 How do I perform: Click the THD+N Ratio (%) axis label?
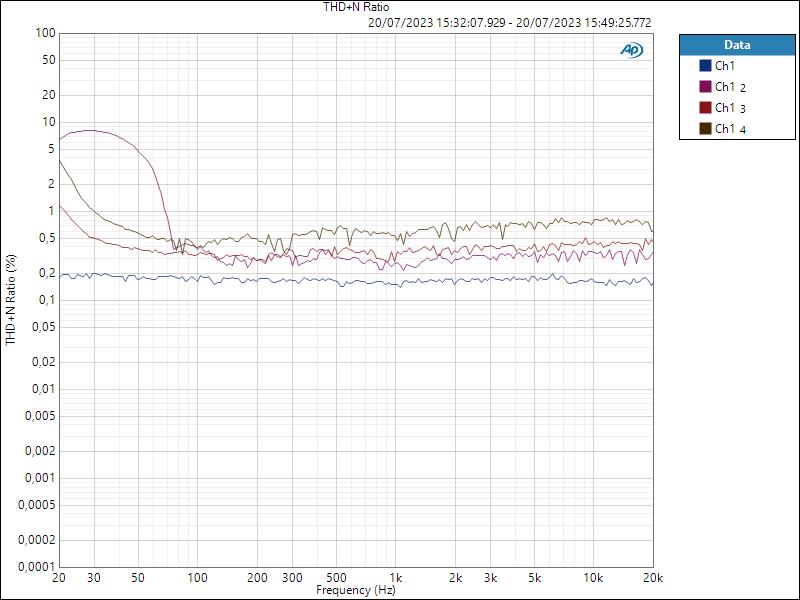click(x=10, y=300)
